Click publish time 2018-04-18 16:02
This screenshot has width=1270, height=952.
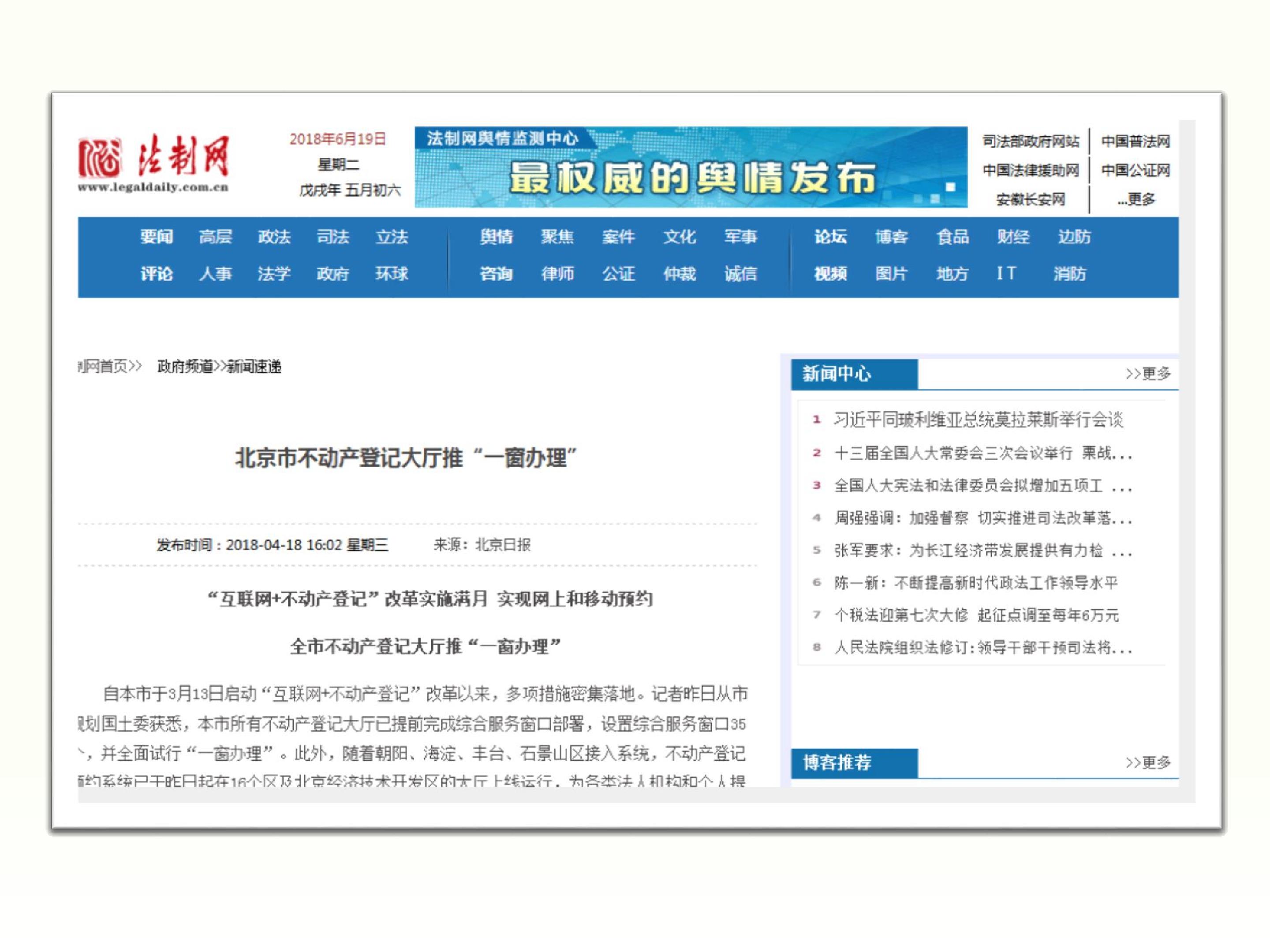point(284,545)
